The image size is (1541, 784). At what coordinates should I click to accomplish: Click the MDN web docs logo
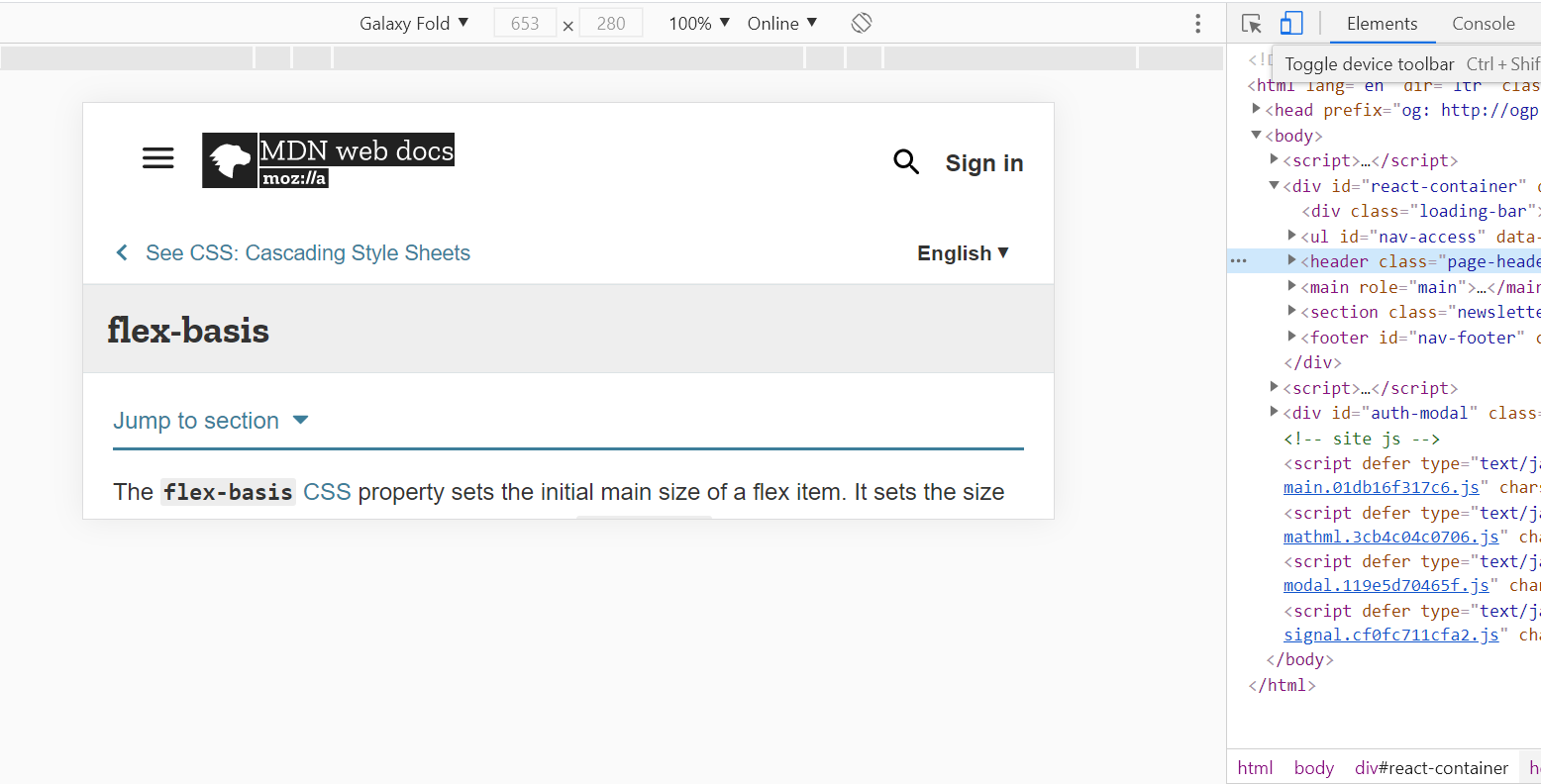coord(328,160)
